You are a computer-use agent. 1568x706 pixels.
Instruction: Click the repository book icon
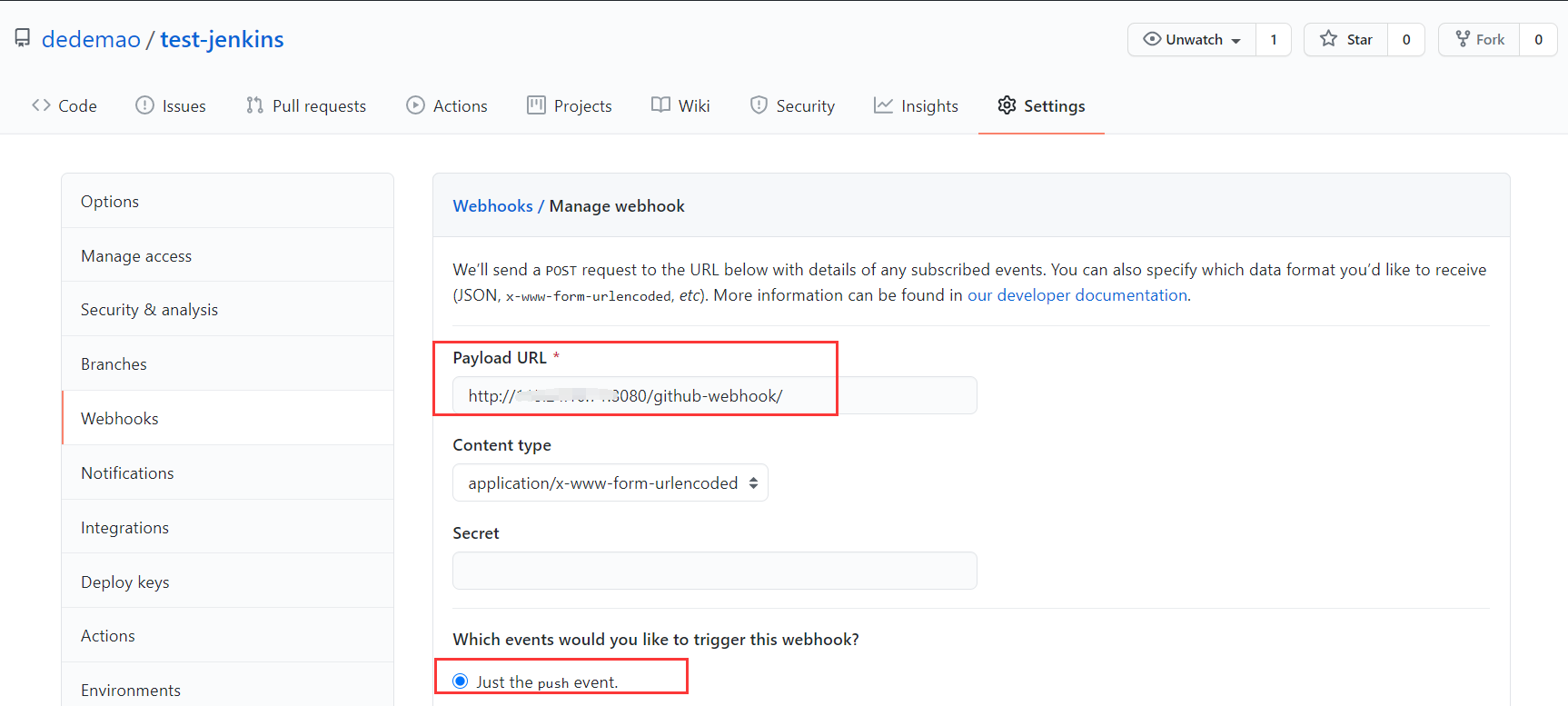(23, 38)
